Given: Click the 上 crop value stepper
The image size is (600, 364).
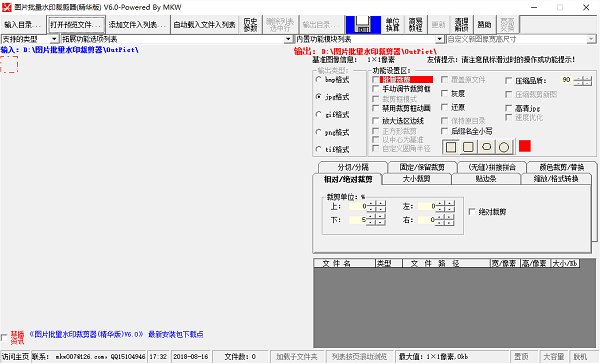Looking at the screenshot, I should click(376, 207).
